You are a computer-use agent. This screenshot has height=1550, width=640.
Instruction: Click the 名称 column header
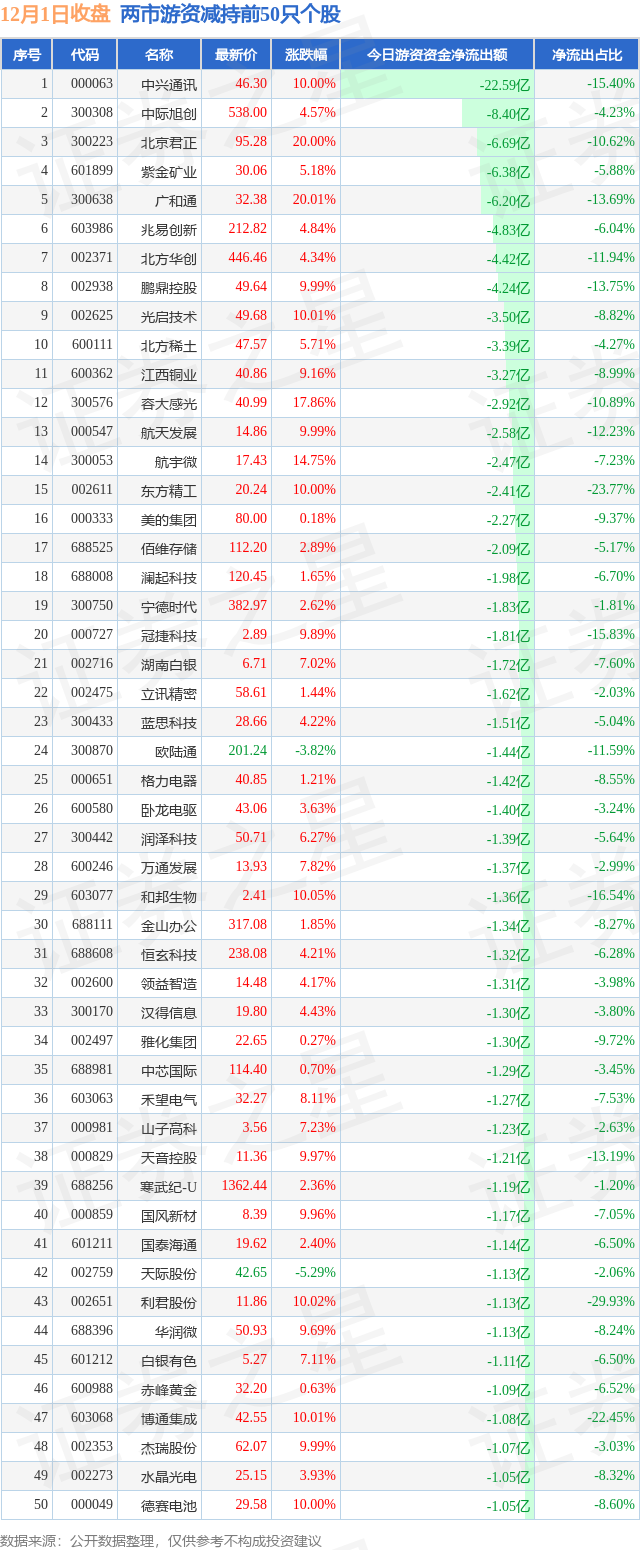pos(159,55)
